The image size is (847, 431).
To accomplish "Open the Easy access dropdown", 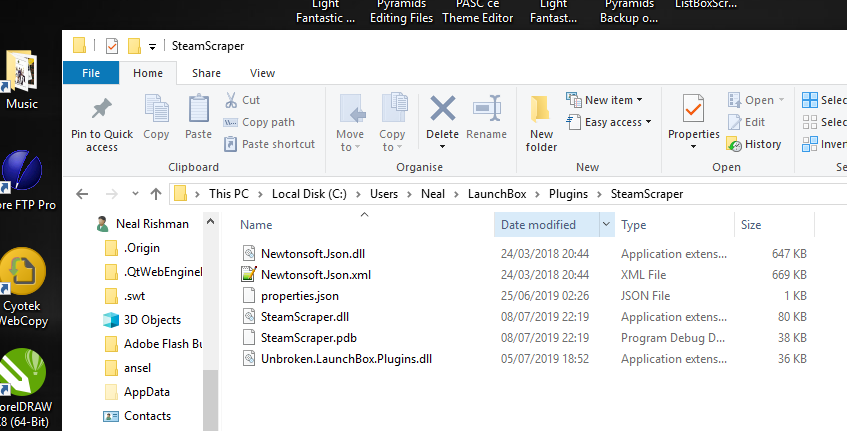I will click(x=608, y=122).
